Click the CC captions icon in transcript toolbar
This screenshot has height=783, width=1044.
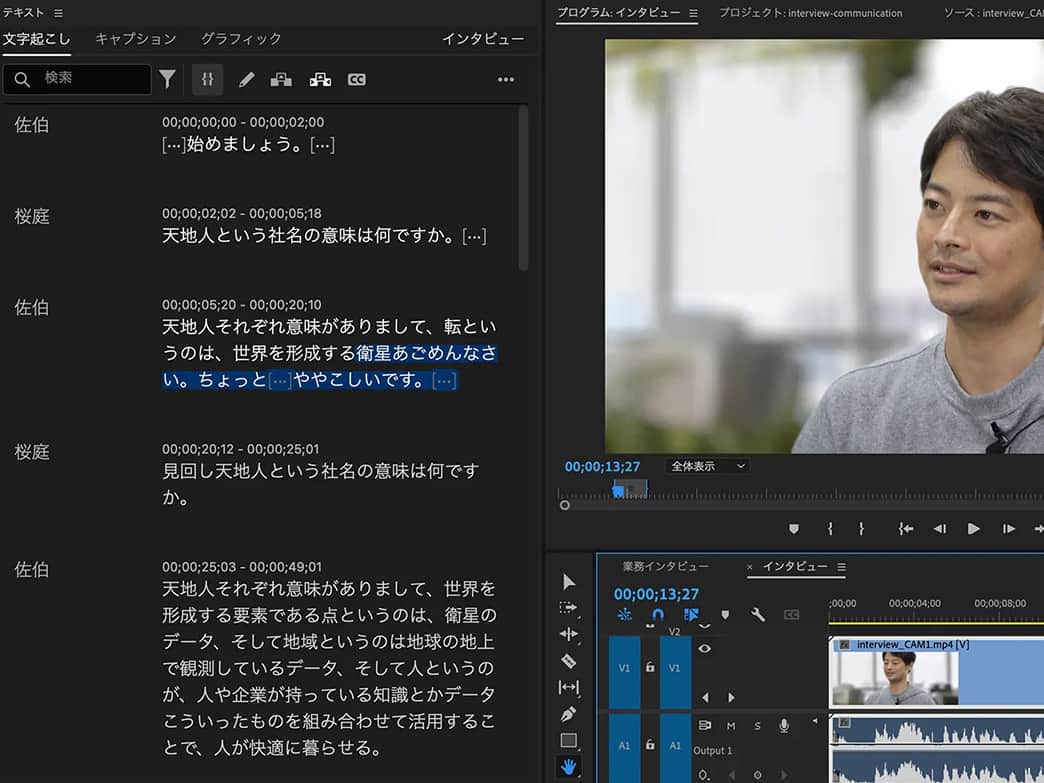coord(357,79)
